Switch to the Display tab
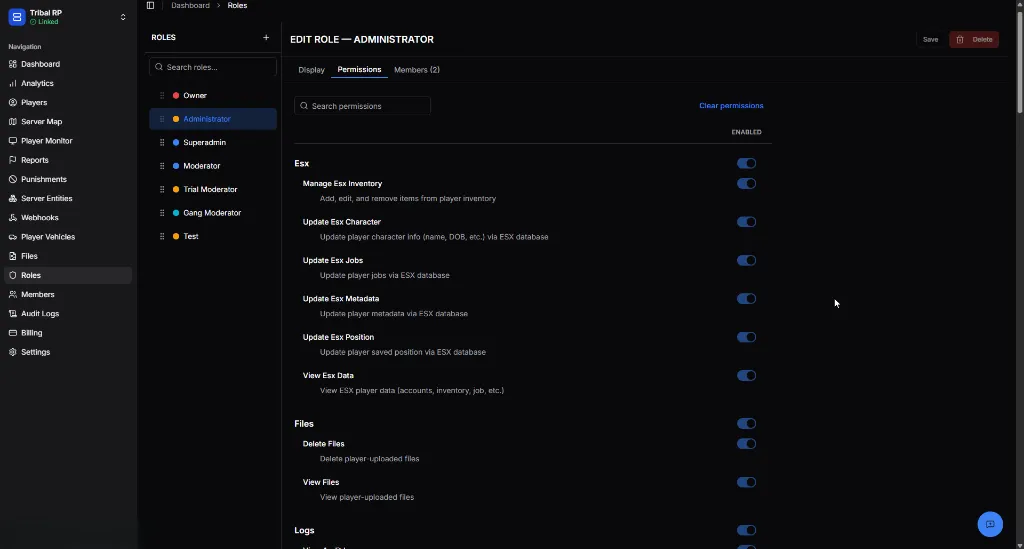Screen dimensions: 1024x549 [312, 70]
